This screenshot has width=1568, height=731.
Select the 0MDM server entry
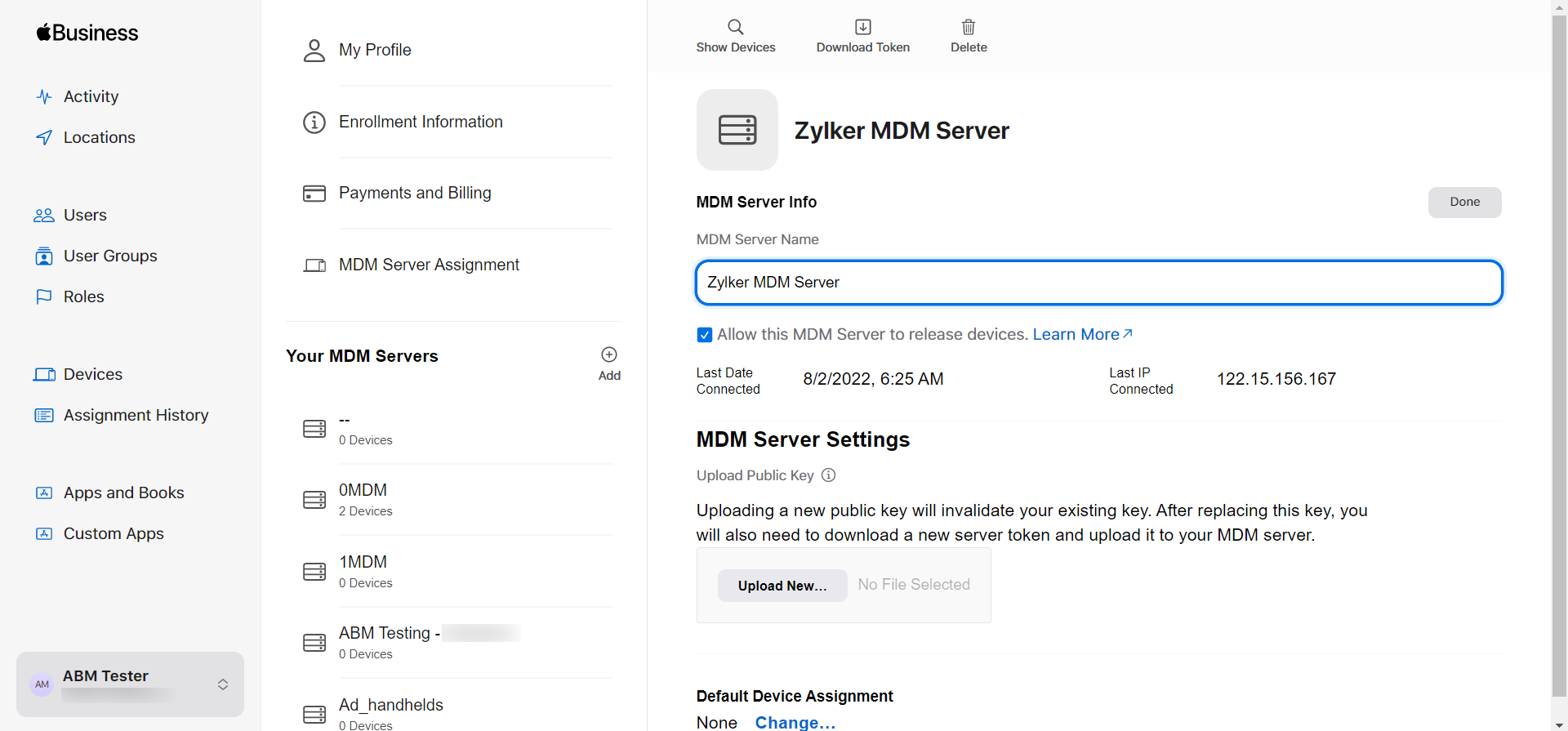click(x=363, y=499)
